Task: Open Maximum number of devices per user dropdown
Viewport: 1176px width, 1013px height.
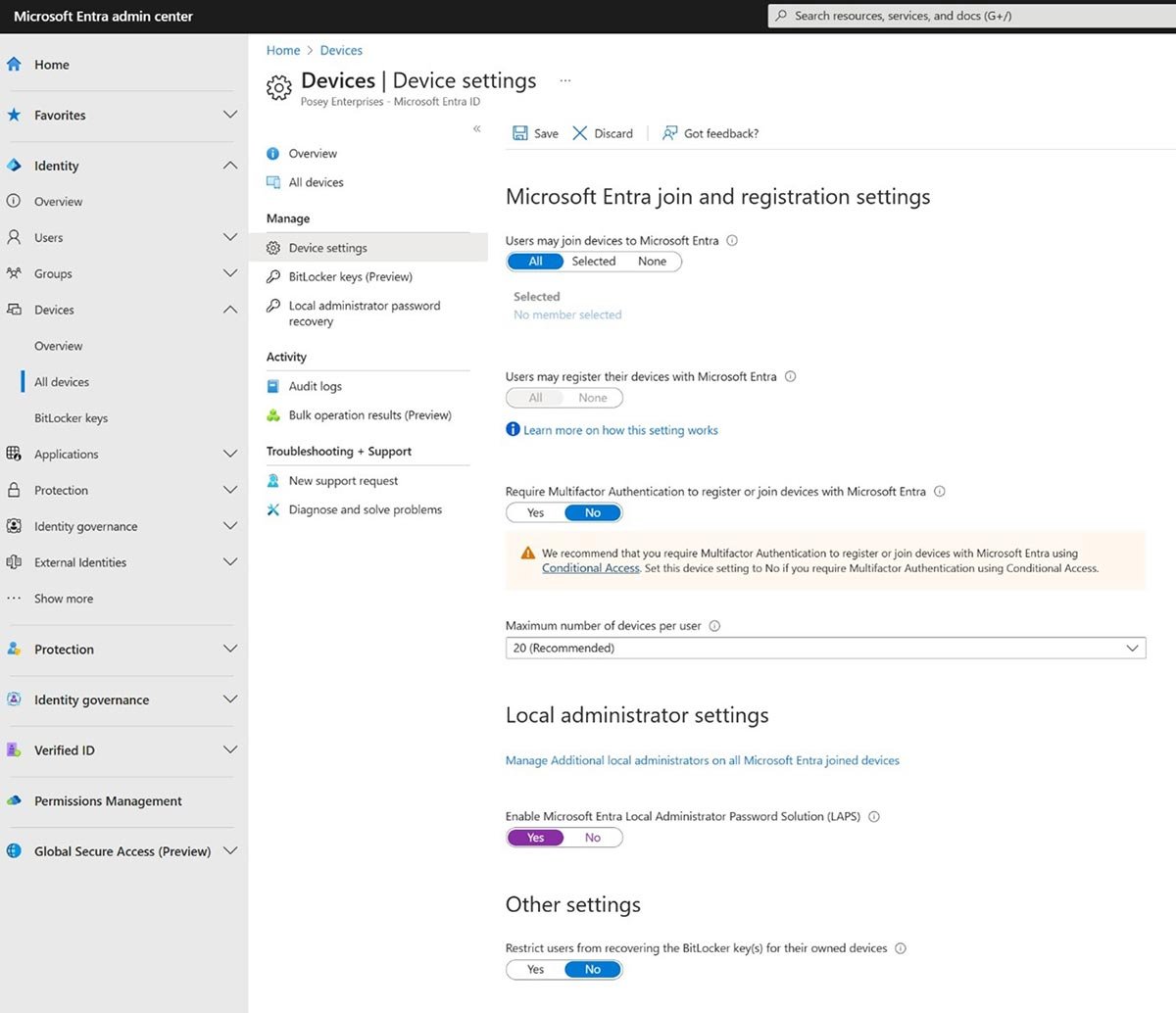Action: (824, 649)
